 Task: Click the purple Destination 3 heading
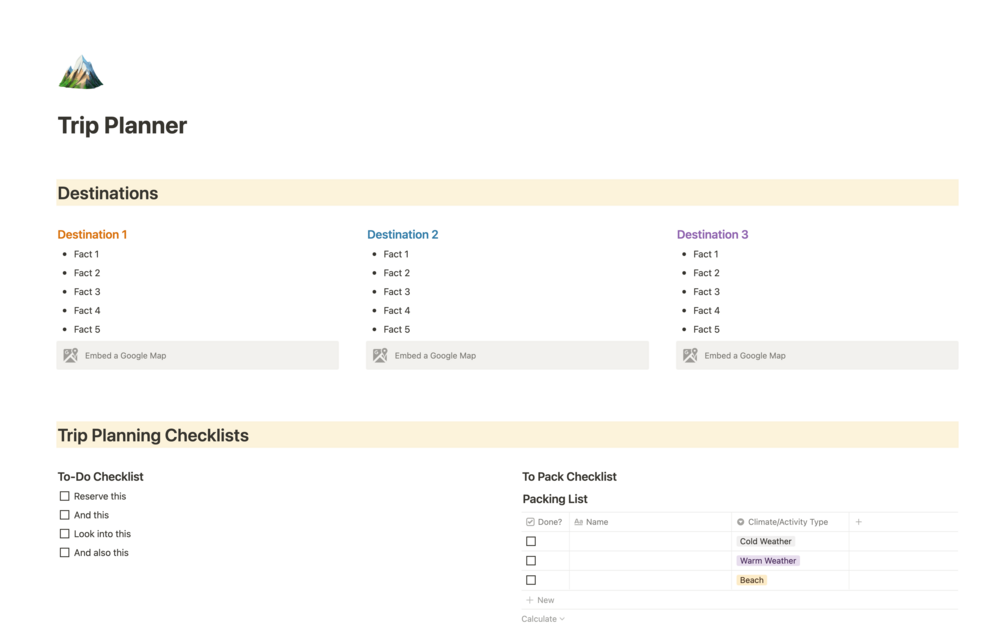713,234
